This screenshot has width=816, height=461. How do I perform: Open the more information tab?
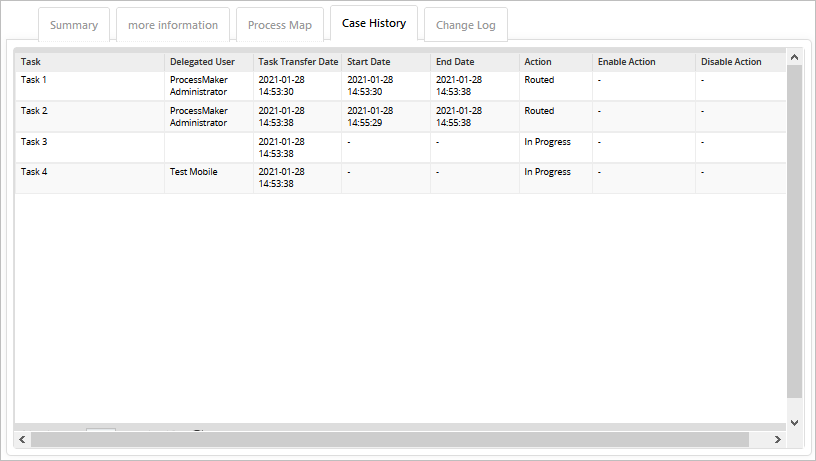173,25
